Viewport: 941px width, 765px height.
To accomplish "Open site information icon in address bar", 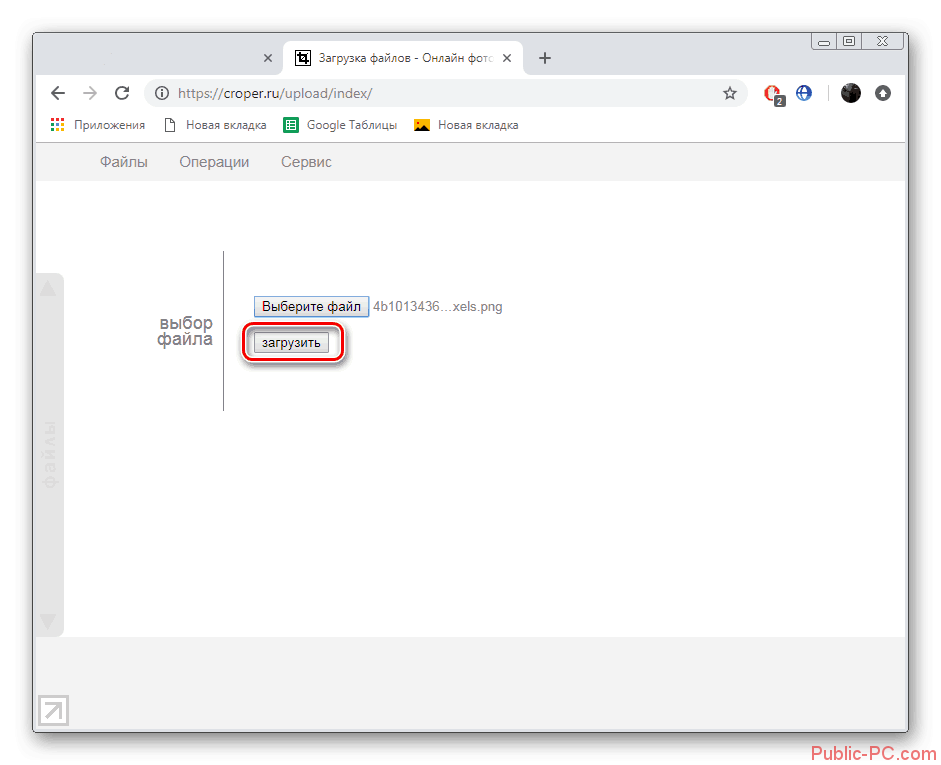I will coord(162,93).
